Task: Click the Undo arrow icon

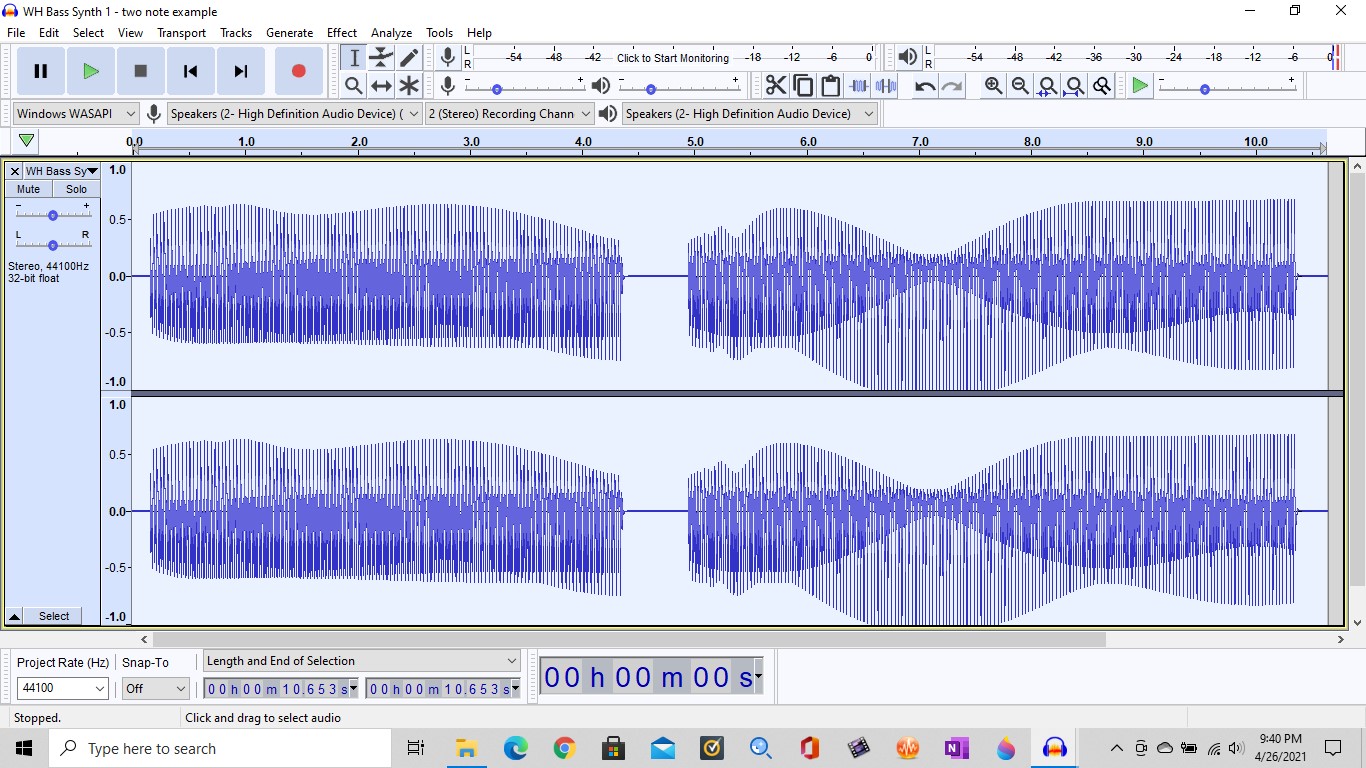Action: tap(925, 86)
